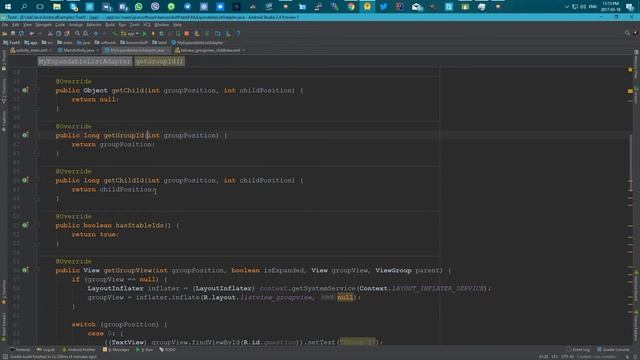This screenshot has height=360, width=640.
Task: Open the Analyze menu
Action: [76, 25]
